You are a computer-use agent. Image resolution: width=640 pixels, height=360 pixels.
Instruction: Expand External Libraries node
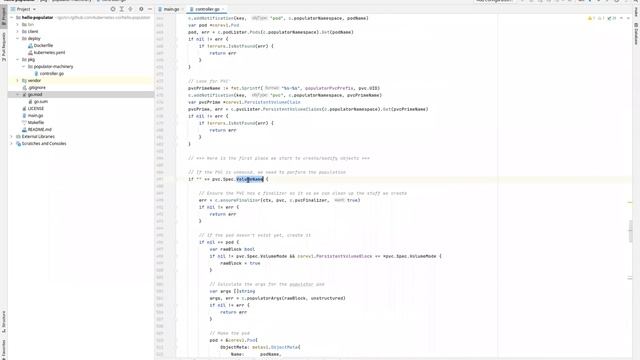tap(12, 136)
